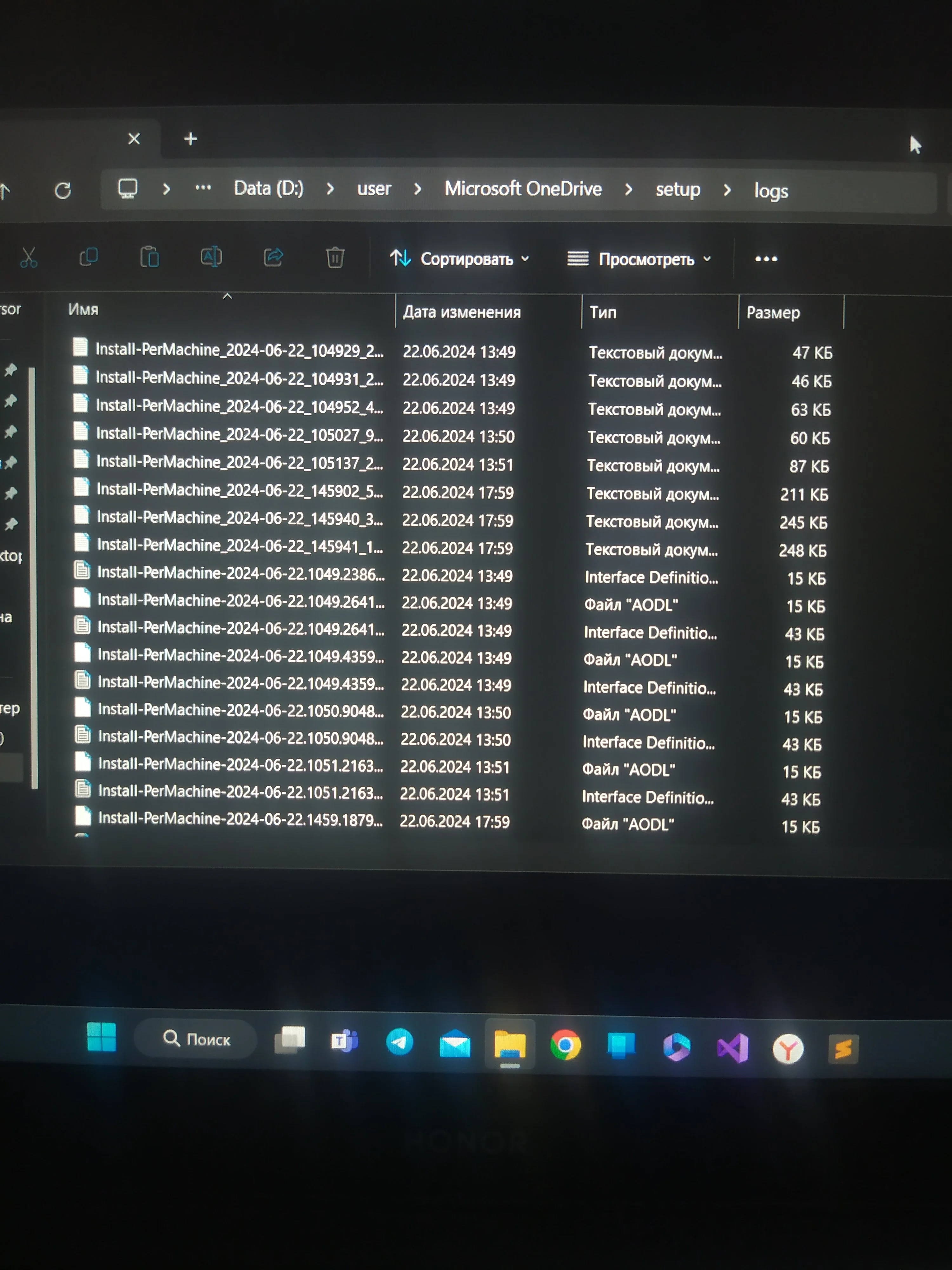The image size is (952, 1270).
Task: Navigate to Data (D:) in breadcrumb
Action: (268, 188)
